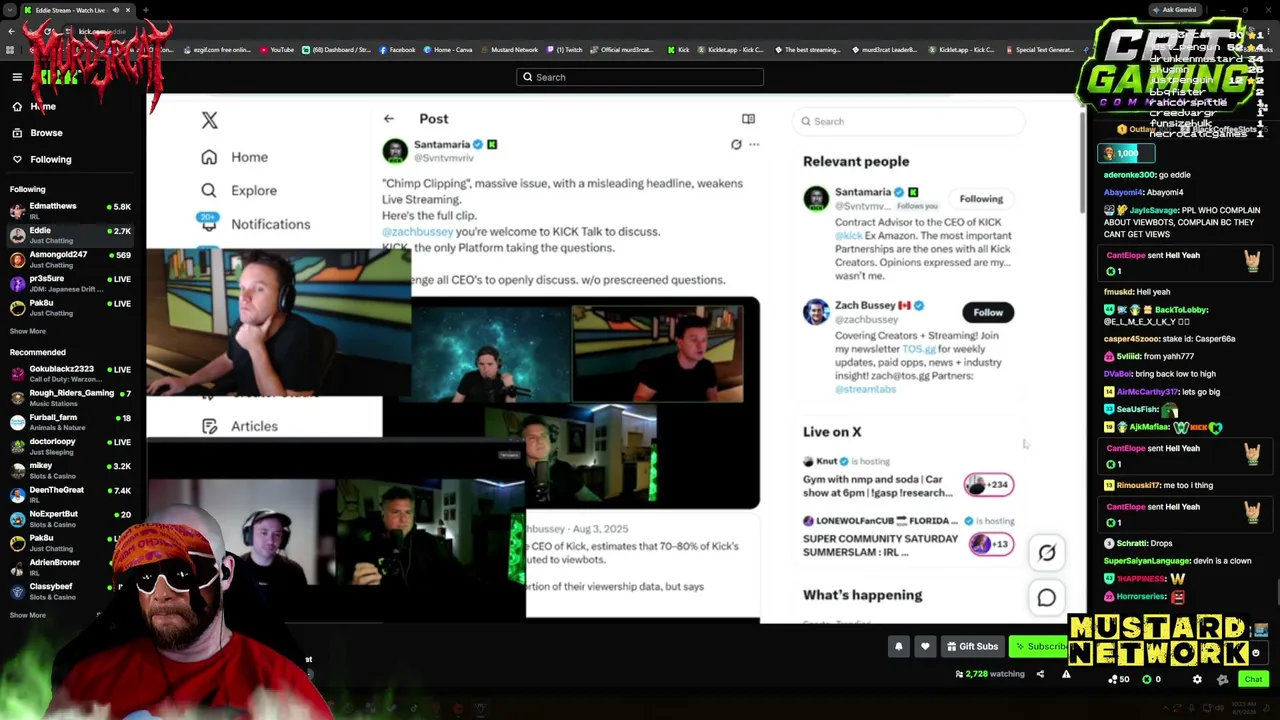Open DeenTheGreat recommended channel
Screen dimensions: 1280x720
(70, 495)
